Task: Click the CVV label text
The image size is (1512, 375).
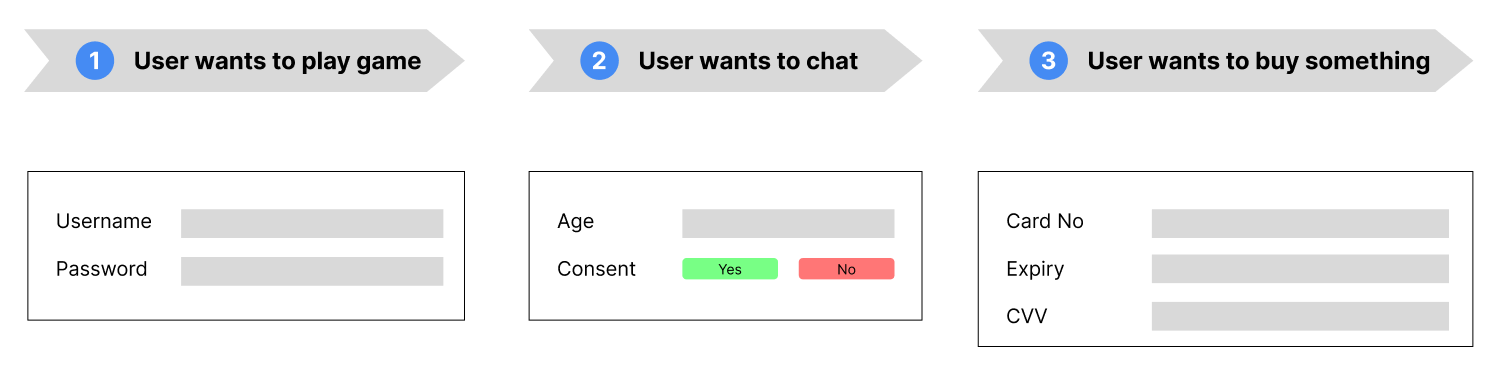Action: click(x=1027, y=317)
